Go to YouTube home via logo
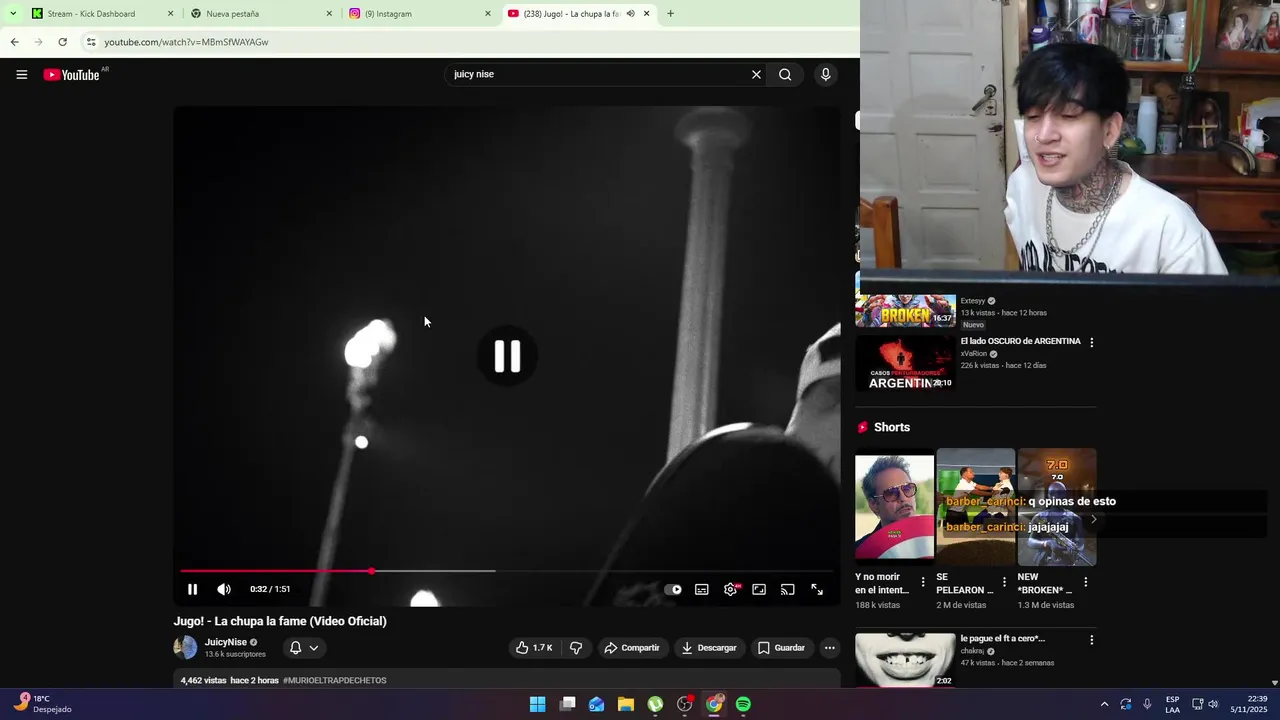Image resolution: width=1280 pixels, height=720 pixels. tap(72, 75)
